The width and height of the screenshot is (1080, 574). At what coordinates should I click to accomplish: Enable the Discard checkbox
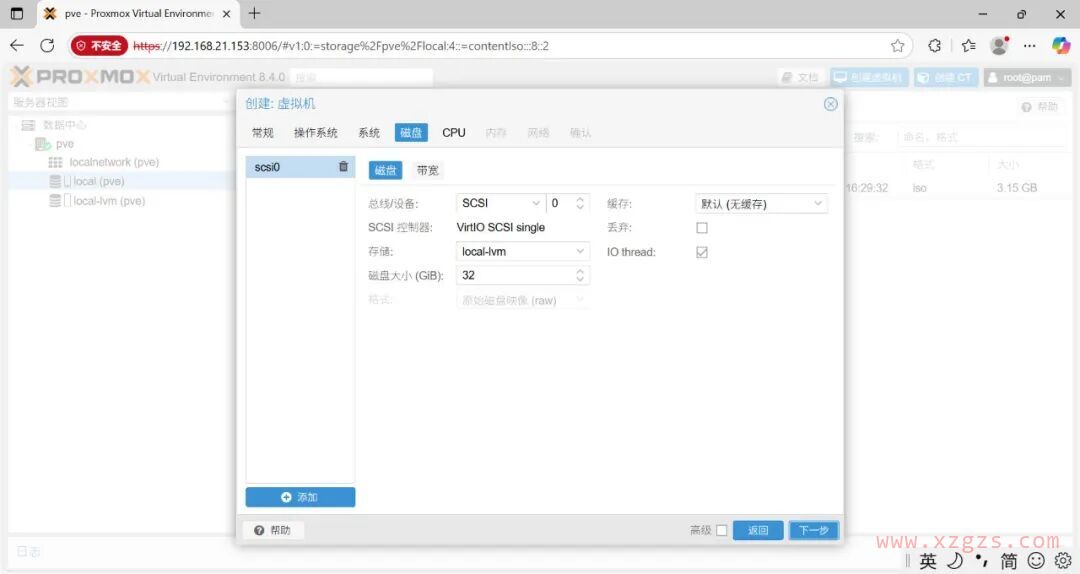click(x=702, y=227)
